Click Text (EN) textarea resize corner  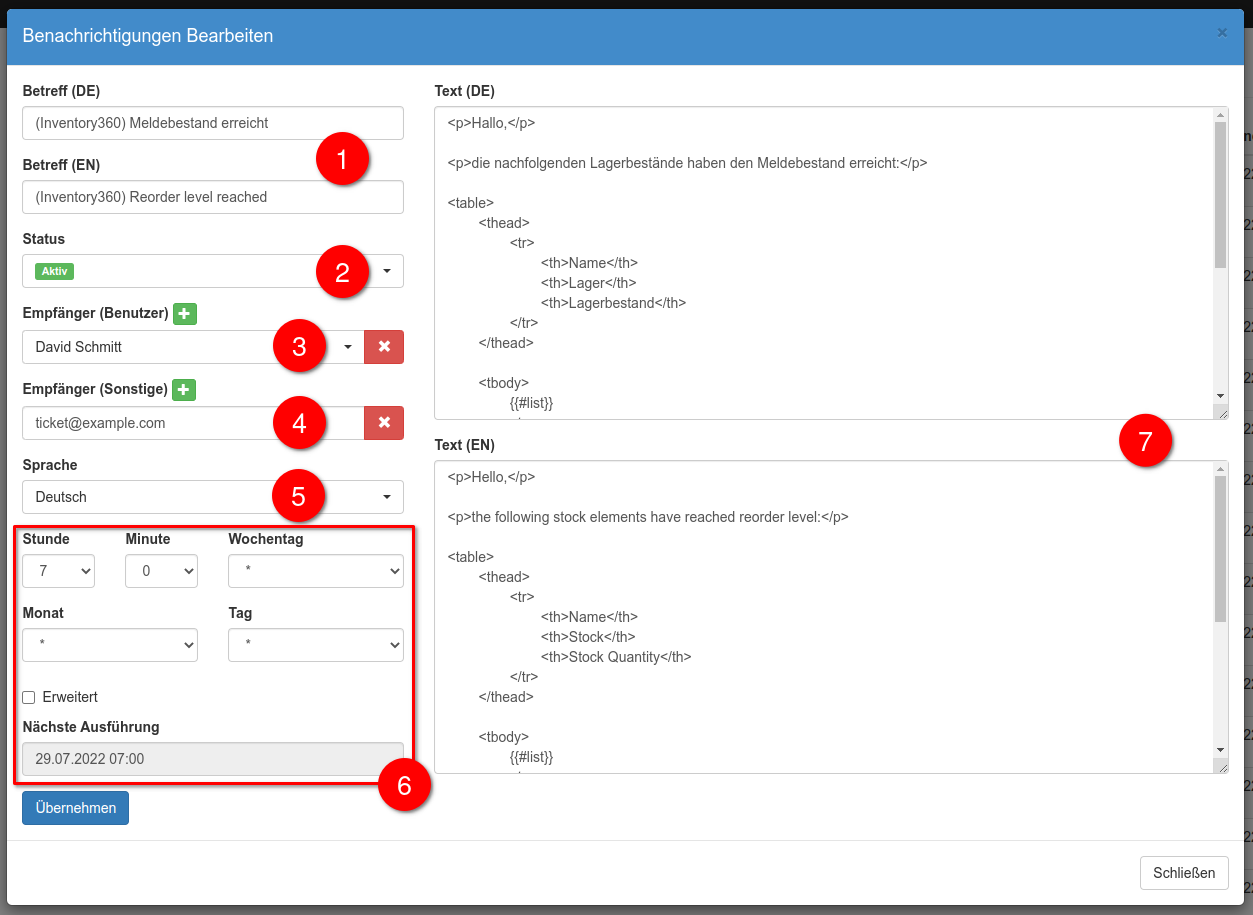pos(1220,766)
